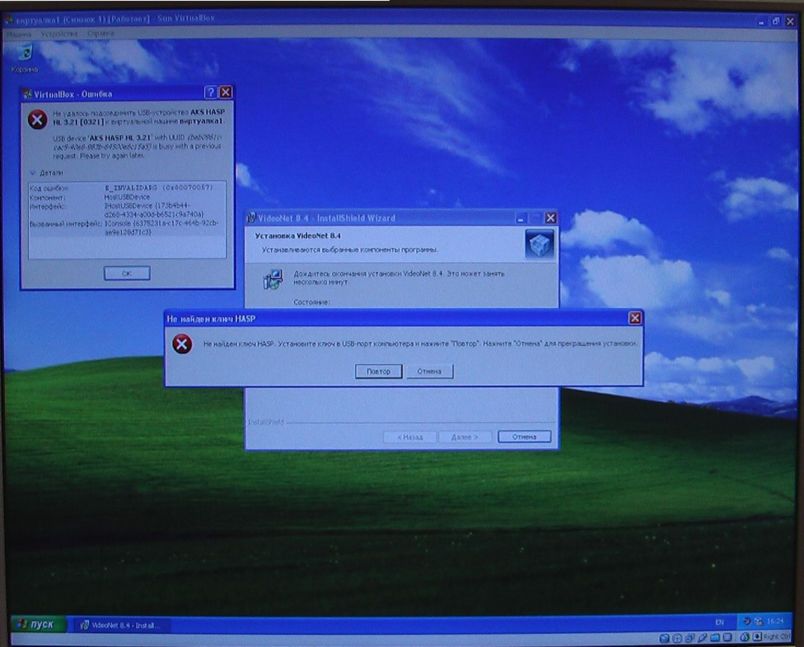Screen dimensions: 804x647
Task: Select the VideoNet 8.4 taskbar item
Action: coord(122,625)
